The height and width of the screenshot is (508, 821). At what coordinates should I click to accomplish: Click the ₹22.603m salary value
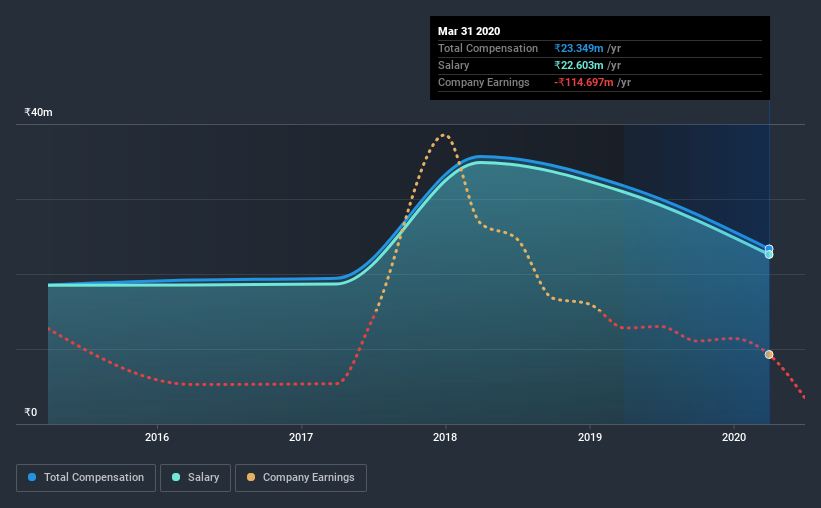[579, 65]
